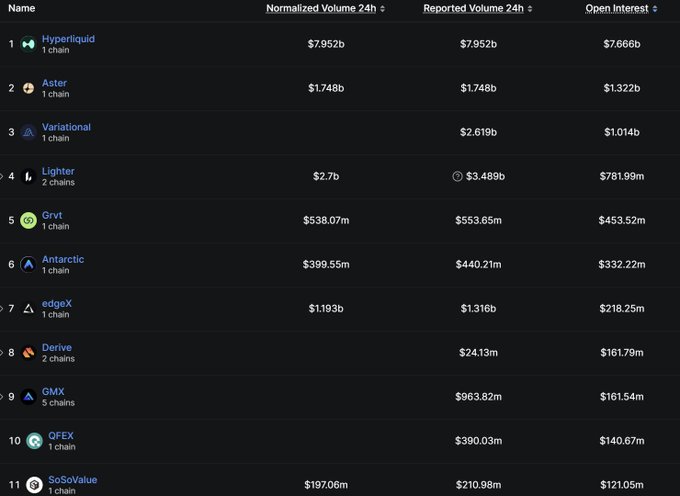Select edgeX normalized volume $1.193b
Viewport: 680px width, 496px height.
point(326,308)
